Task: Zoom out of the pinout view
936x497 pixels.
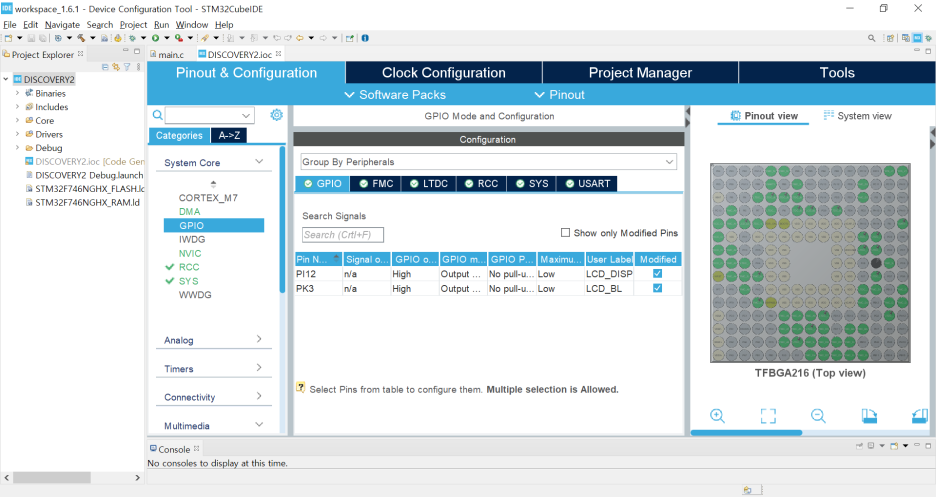Action: (818, 416)
